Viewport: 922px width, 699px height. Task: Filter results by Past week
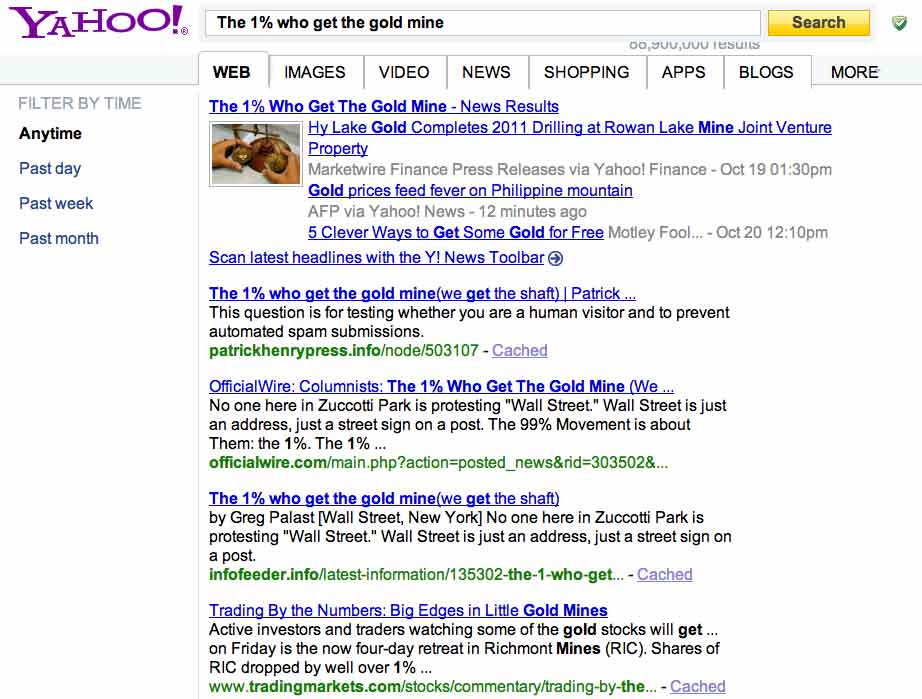click(x=56, y=203)
